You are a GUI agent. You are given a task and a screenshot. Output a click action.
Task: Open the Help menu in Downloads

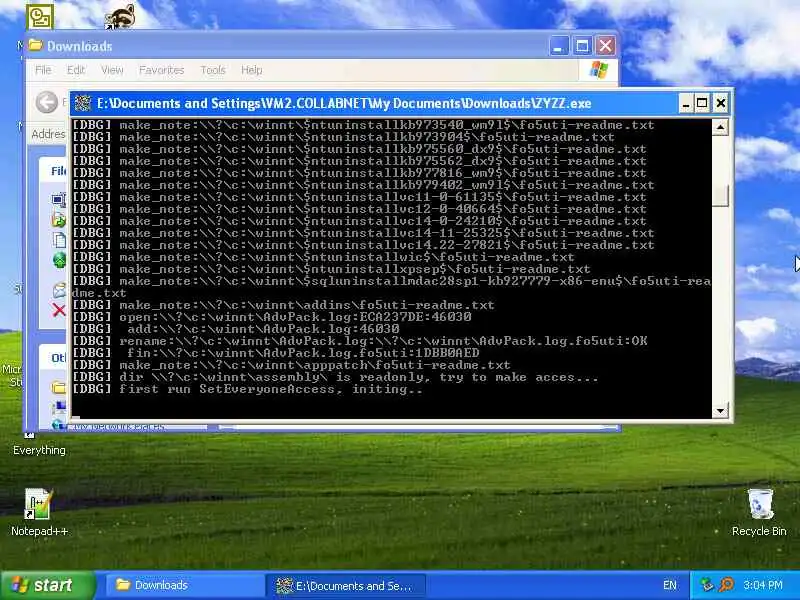[252, 70]
